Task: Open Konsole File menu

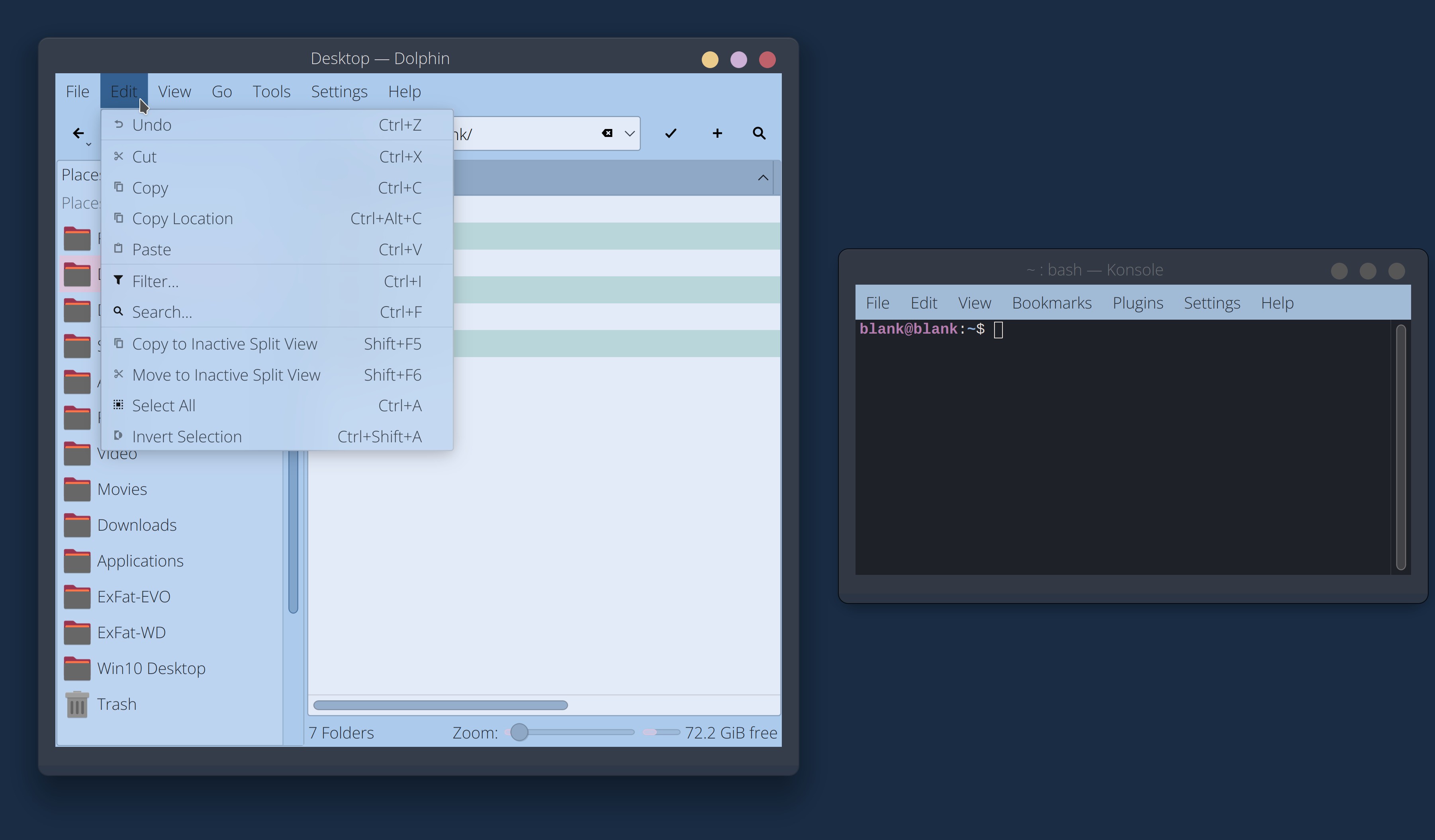Action: (x=877, y=303)
